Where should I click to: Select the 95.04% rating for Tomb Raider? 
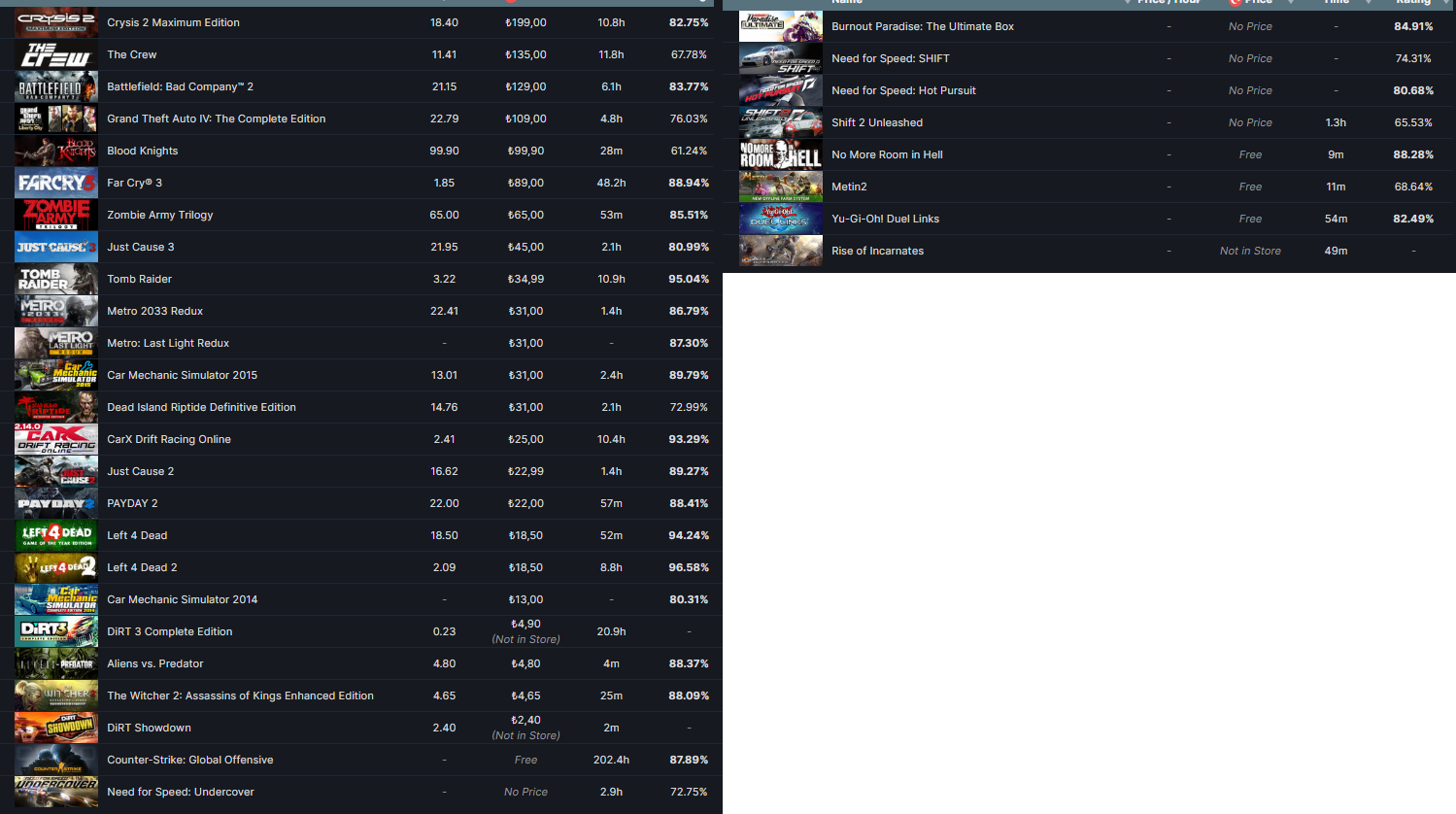pyautogui.click(x=689, y=279)
